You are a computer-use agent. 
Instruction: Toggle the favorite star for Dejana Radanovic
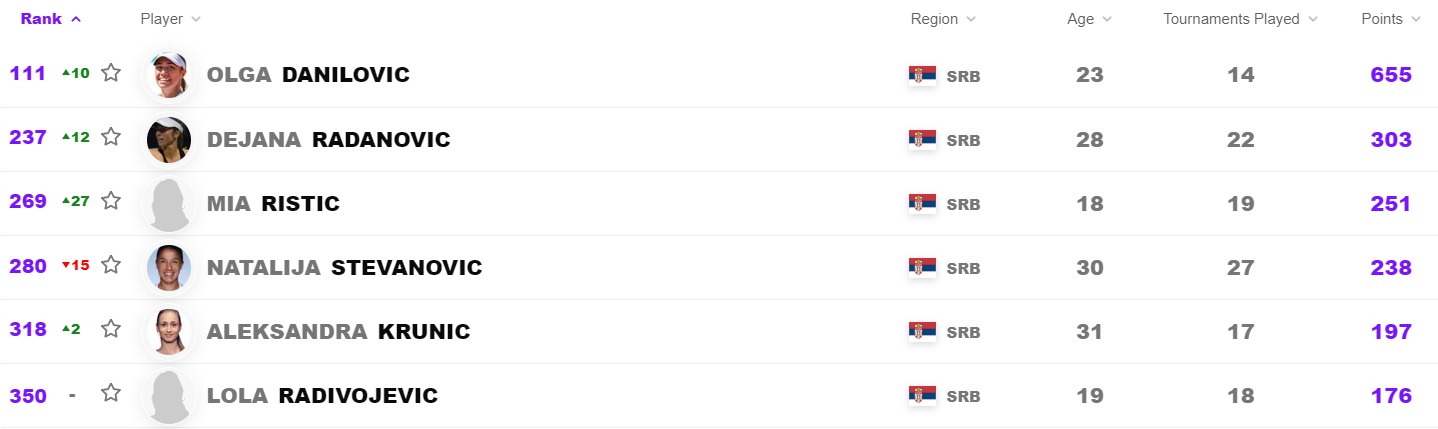coord(111,137)
